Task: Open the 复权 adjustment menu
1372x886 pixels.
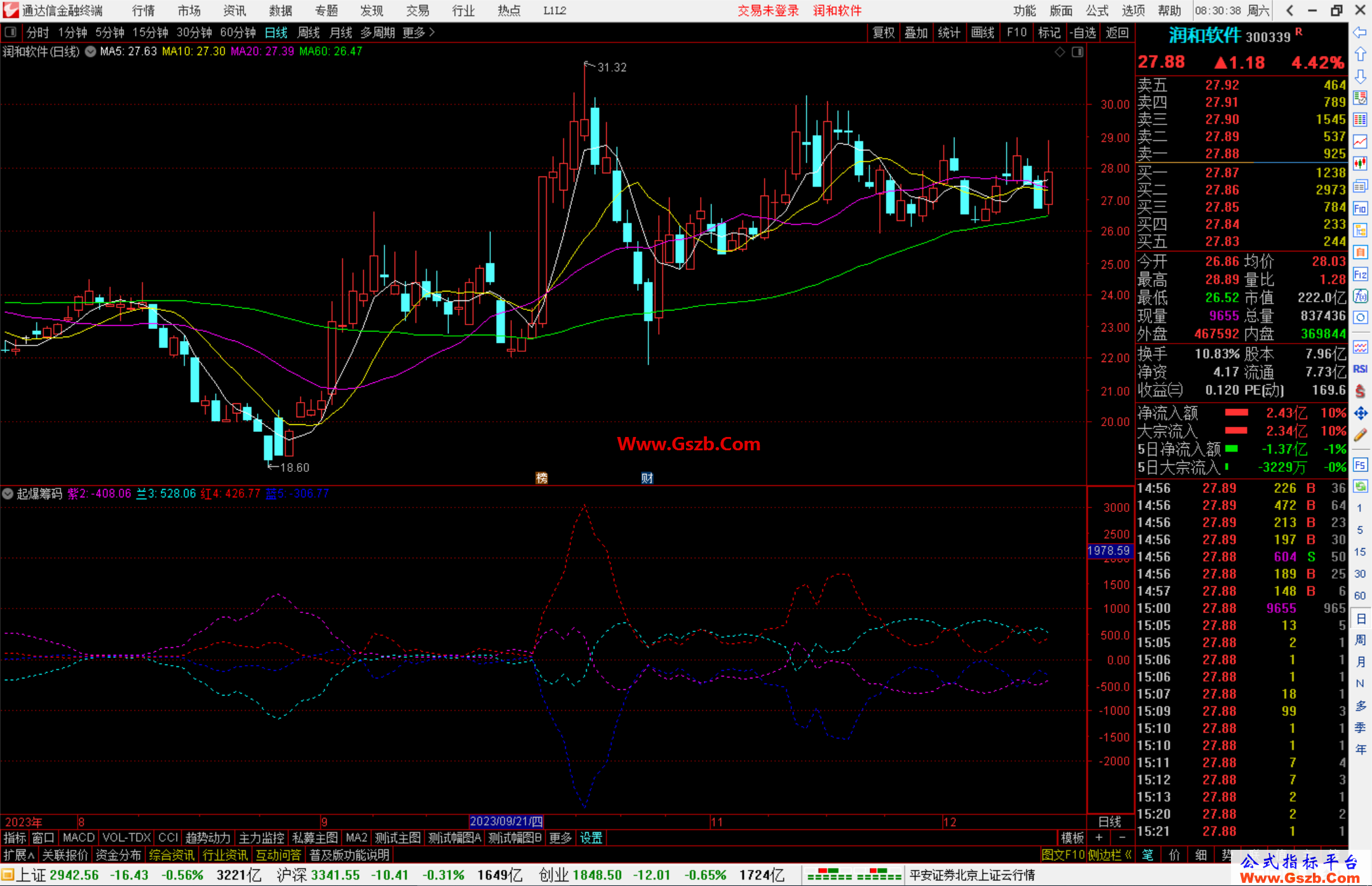Action: (884, 32)
